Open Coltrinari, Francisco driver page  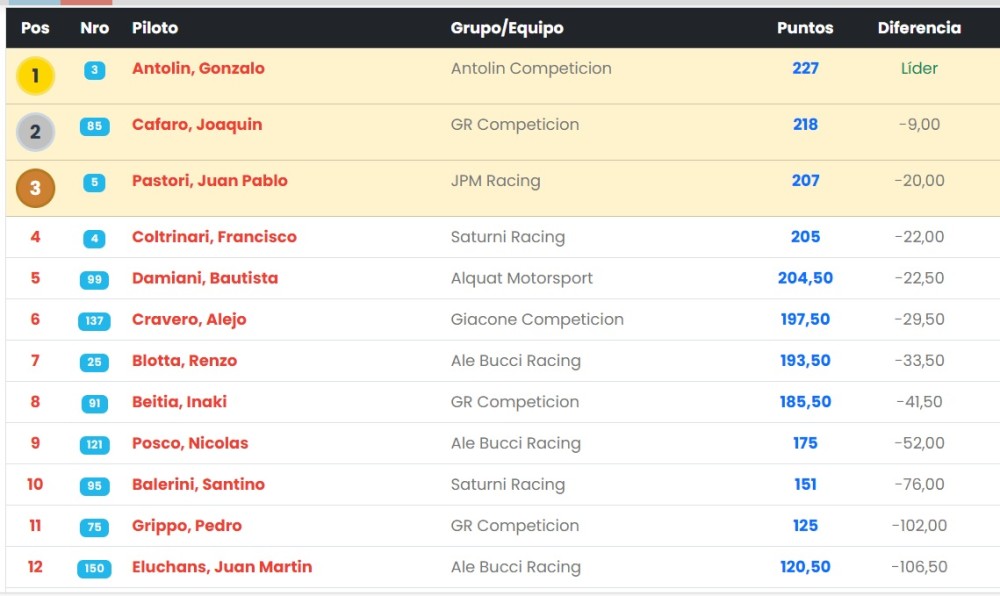click(x=214, y=237)
